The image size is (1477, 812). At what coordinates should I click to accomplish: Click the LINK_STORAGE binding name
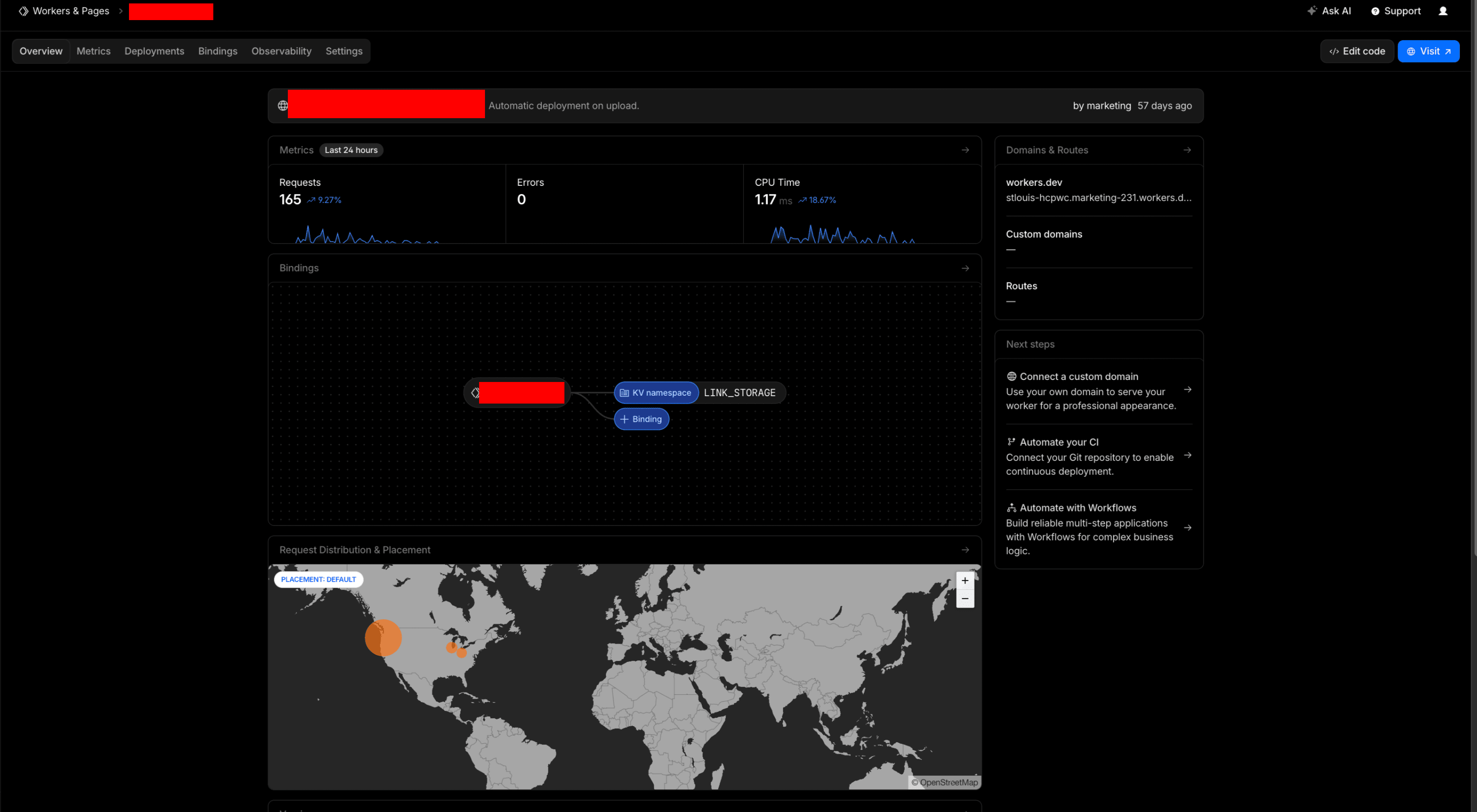click(739, 393)
